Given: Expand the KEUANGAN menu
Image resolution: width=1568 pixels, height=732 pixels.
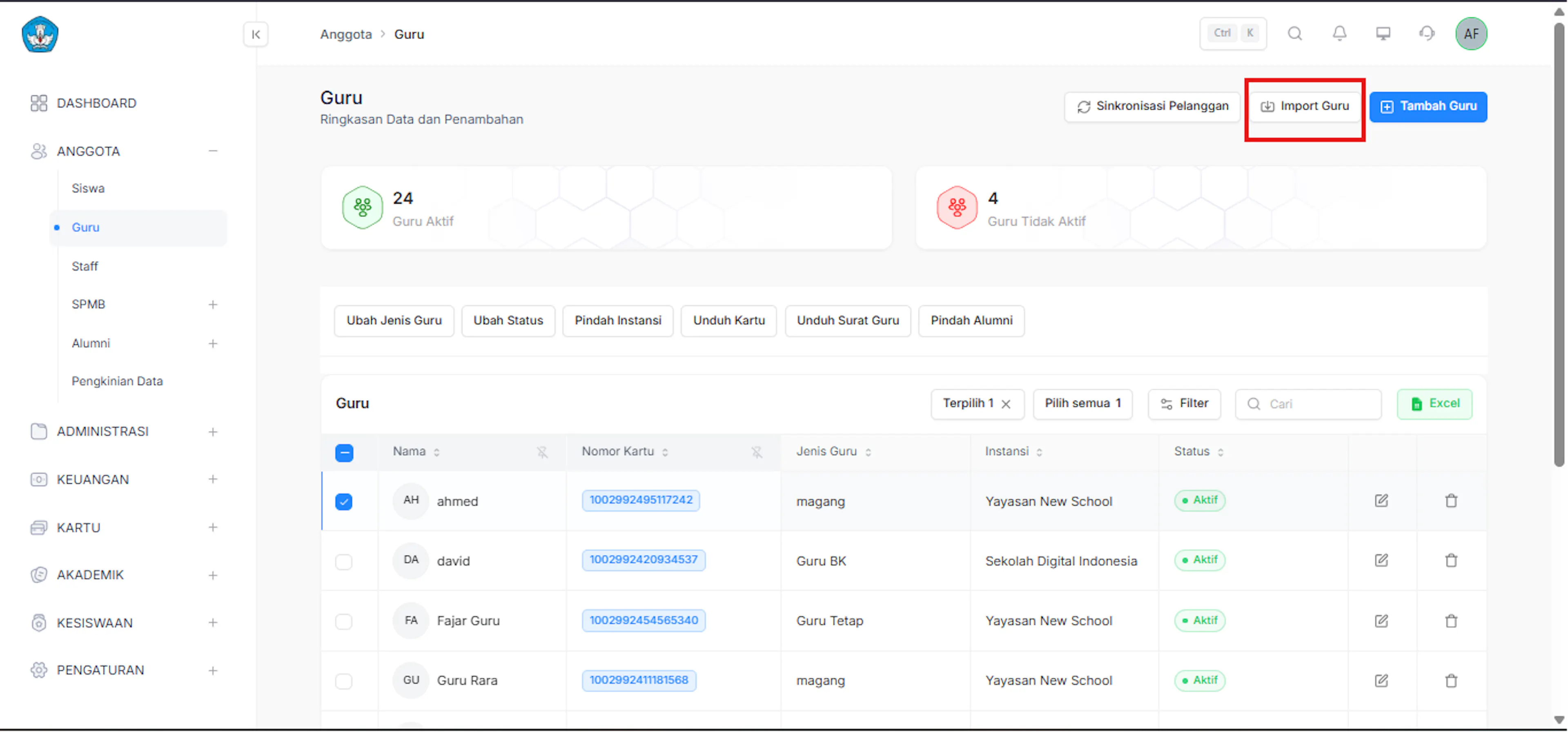Looking at the screenshot, I should click(x=212, y=479).
